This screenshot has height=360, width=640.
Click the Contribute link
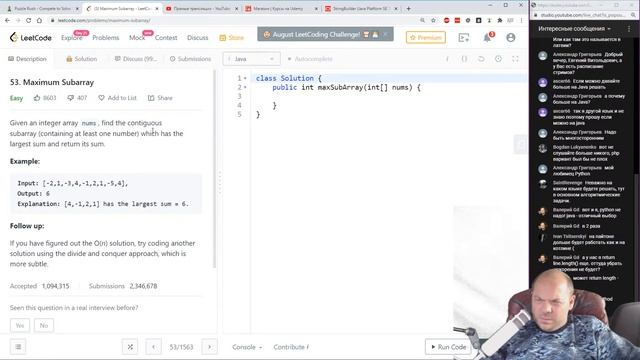pyautogui.click(x=291, y=347)
